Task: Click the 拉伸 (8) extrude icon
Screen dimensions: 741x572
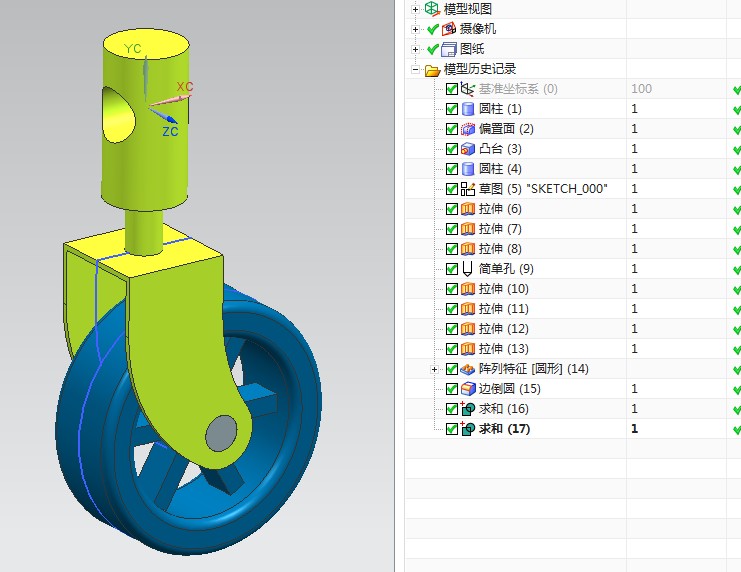Action: tap(467, 249)
